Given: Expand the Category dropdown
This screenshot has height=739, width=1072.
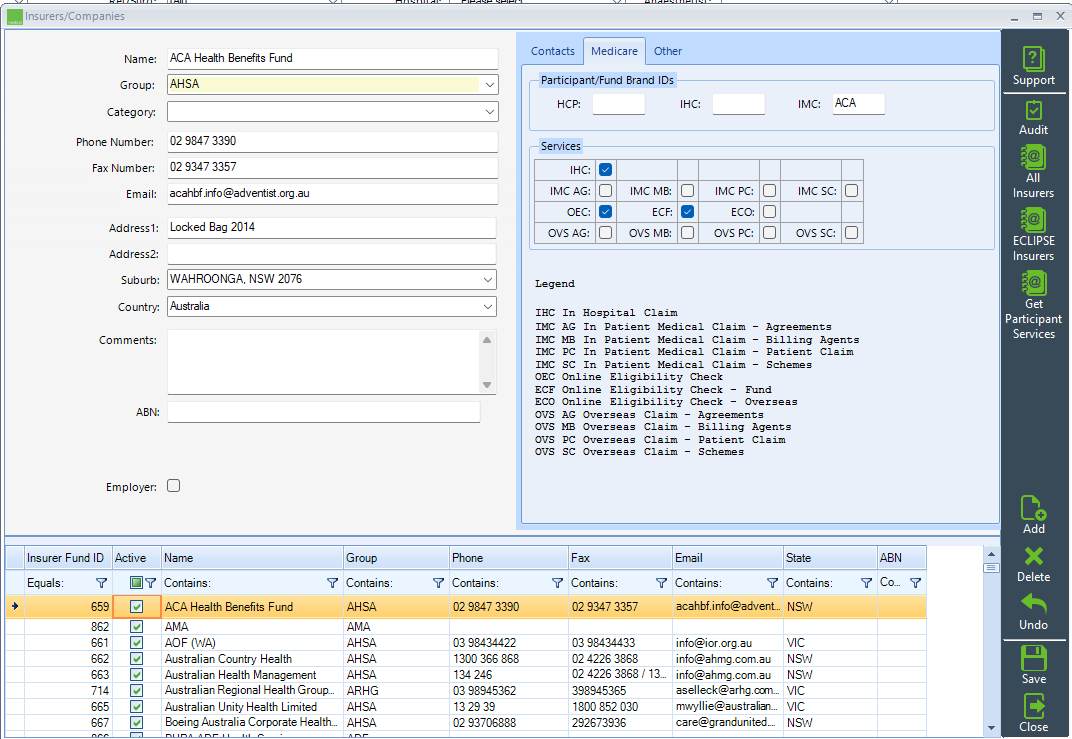Looking at the screenshot, I should pyautogui.click(x=490, y=111).
